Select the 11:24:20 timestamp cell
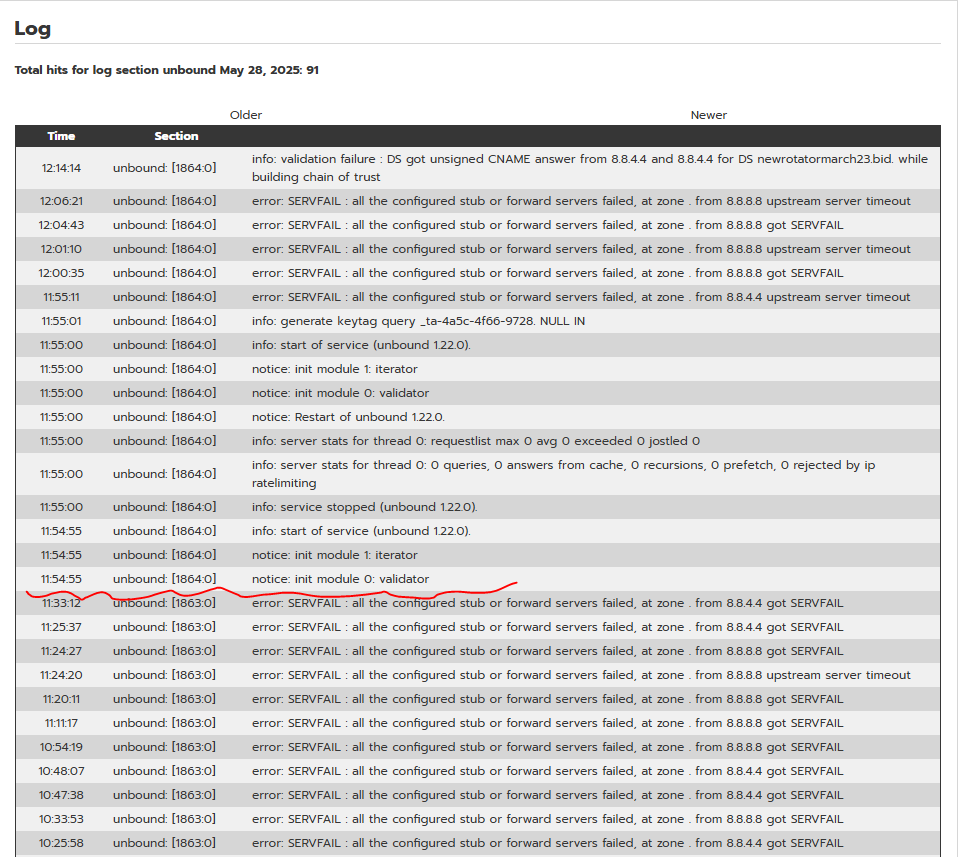This screenshot has height=857, width=973. pos(61,675)
